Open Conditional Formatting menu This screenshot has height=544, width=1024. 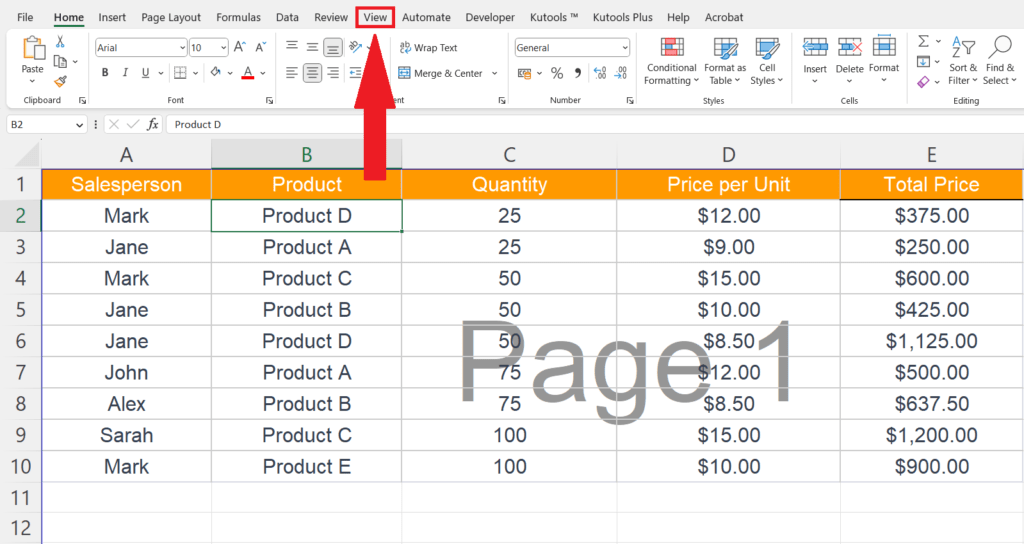click(x=671, y=61)
